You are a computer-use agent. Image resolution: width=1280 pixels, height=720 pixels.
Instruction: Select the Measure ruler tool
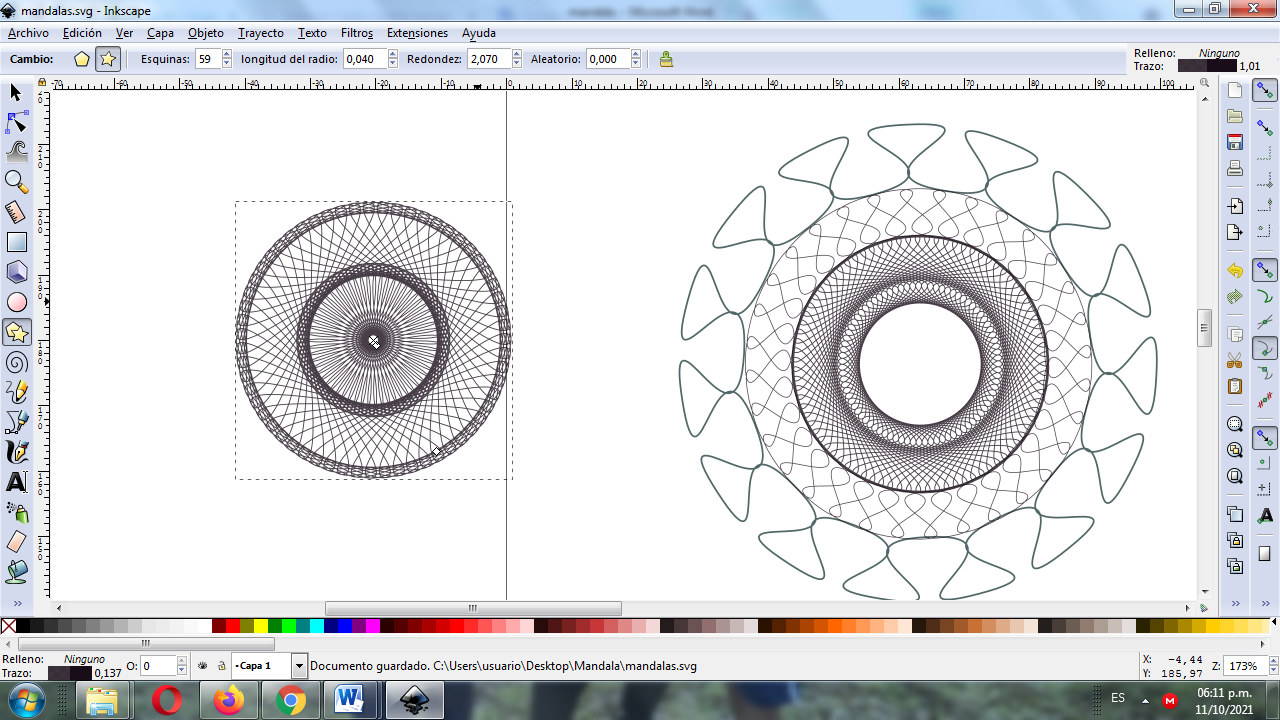pyautogui.click(x=16, y=212)
